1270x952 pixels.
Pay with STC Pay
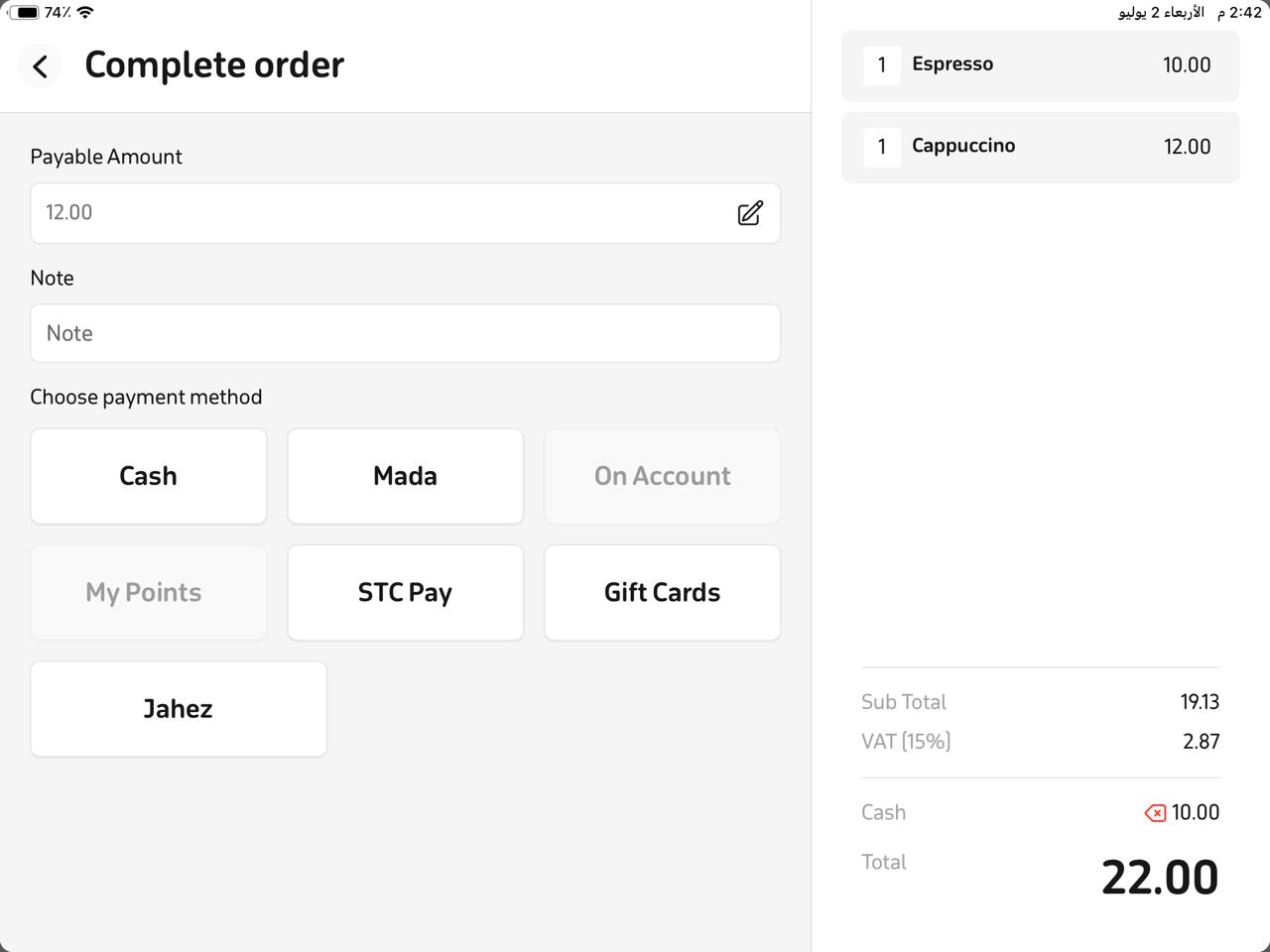tap(405, 592)
